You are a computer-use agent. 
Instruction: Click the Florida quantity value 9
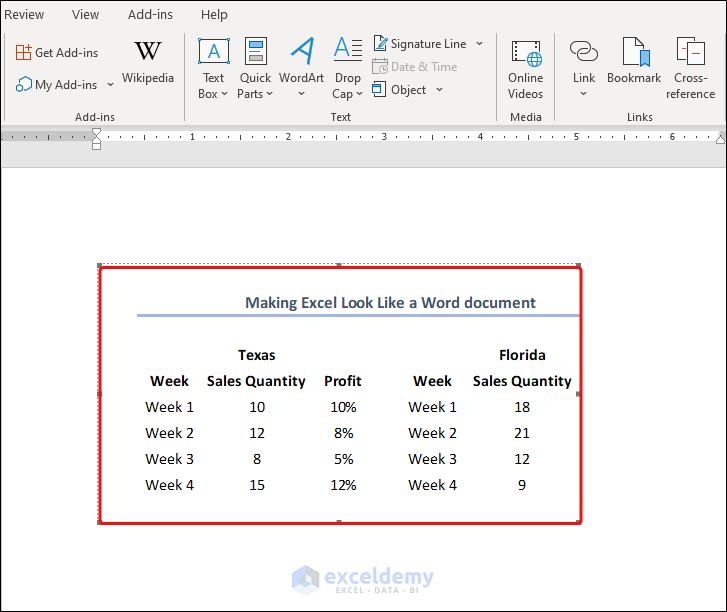point(522,485)
